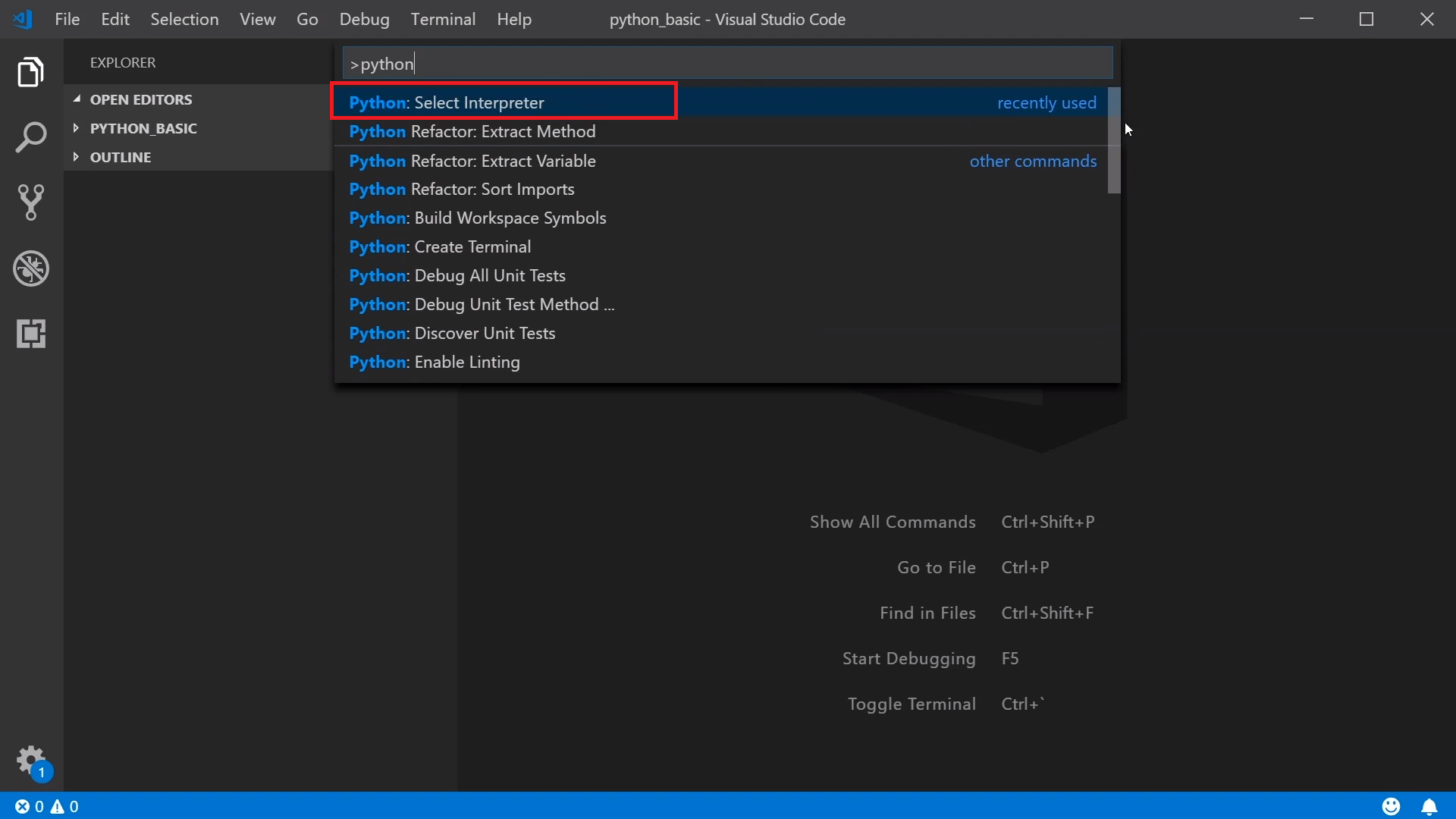Open the Debug view icon
This screenshot has width=1456, height=819.
point(30,268)
